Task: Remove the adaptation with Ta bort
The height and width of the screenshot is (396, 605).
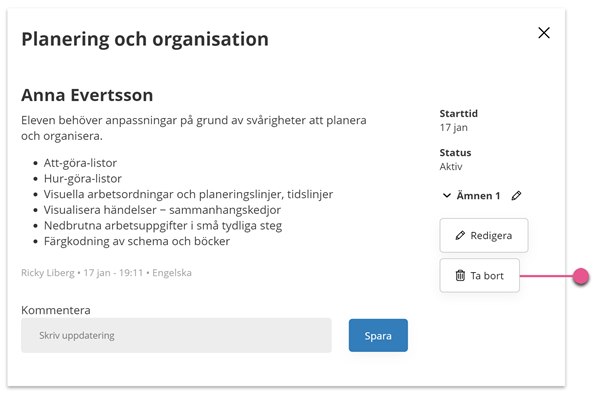Action: (480, 276)
